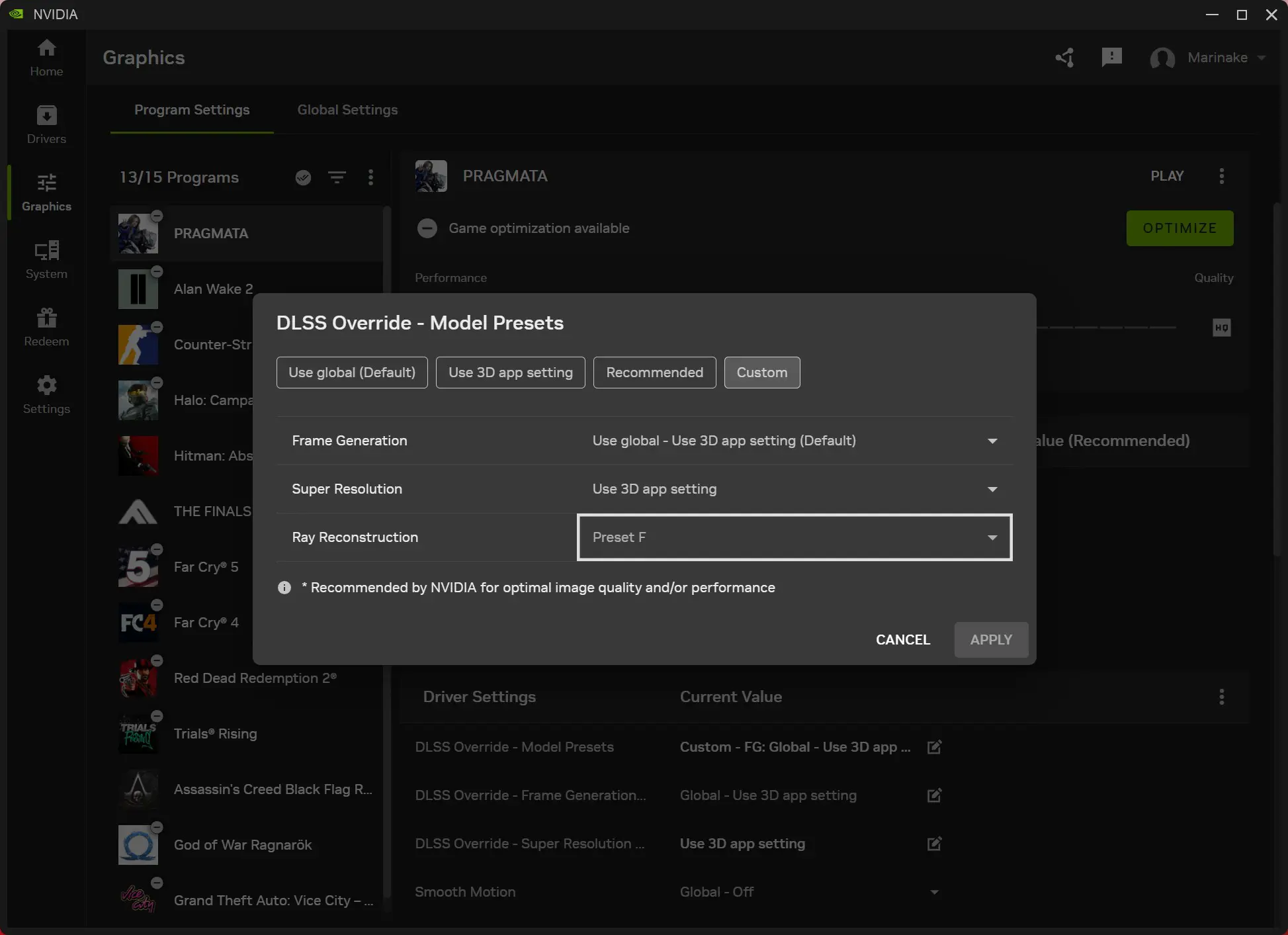This screenshot has width=1288, height=935.
Task: Click the optimized-programs checkmark filter icon
Action: [x=303, y=177]
